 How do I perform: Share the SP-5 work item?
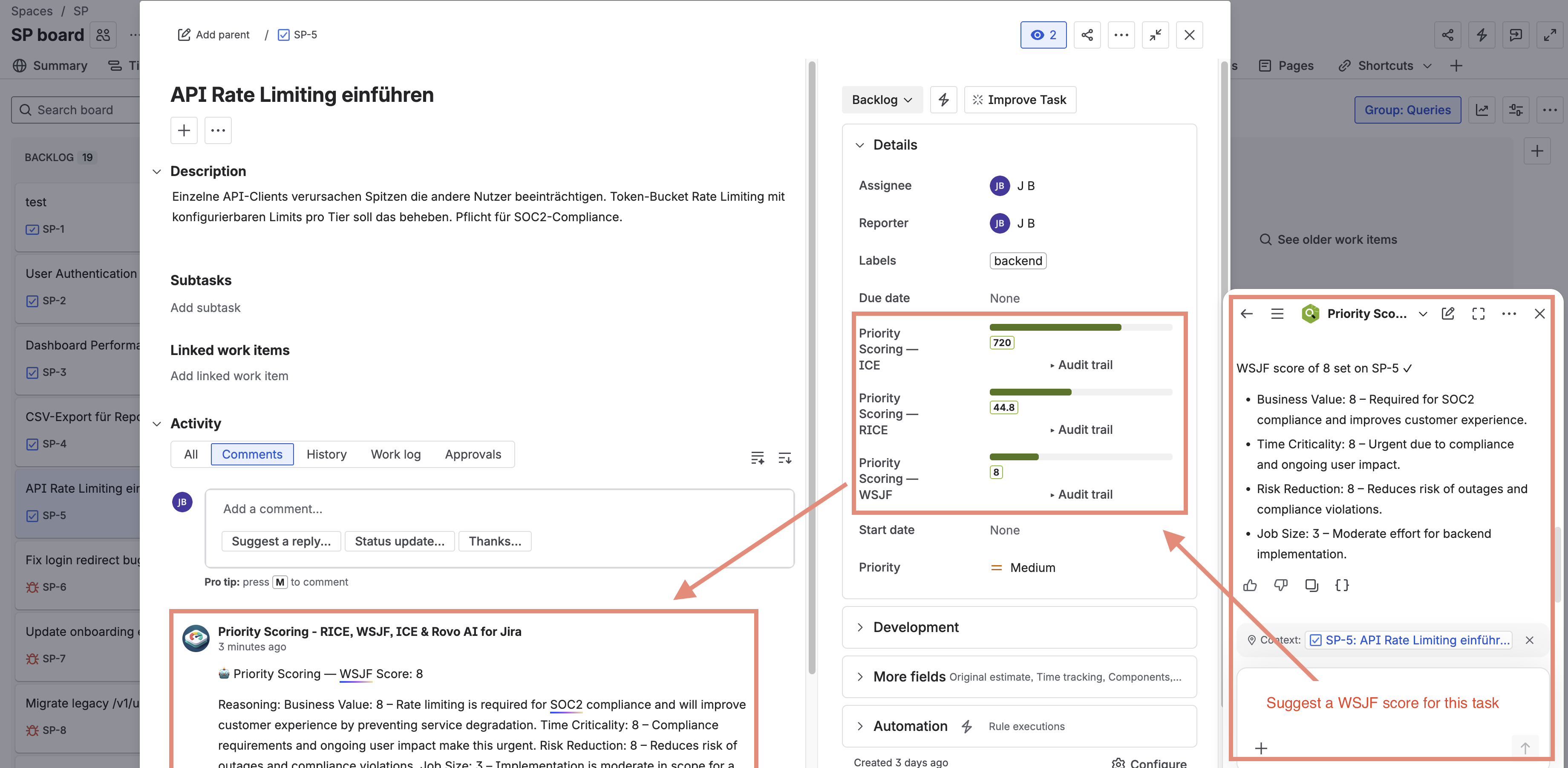1088,35
